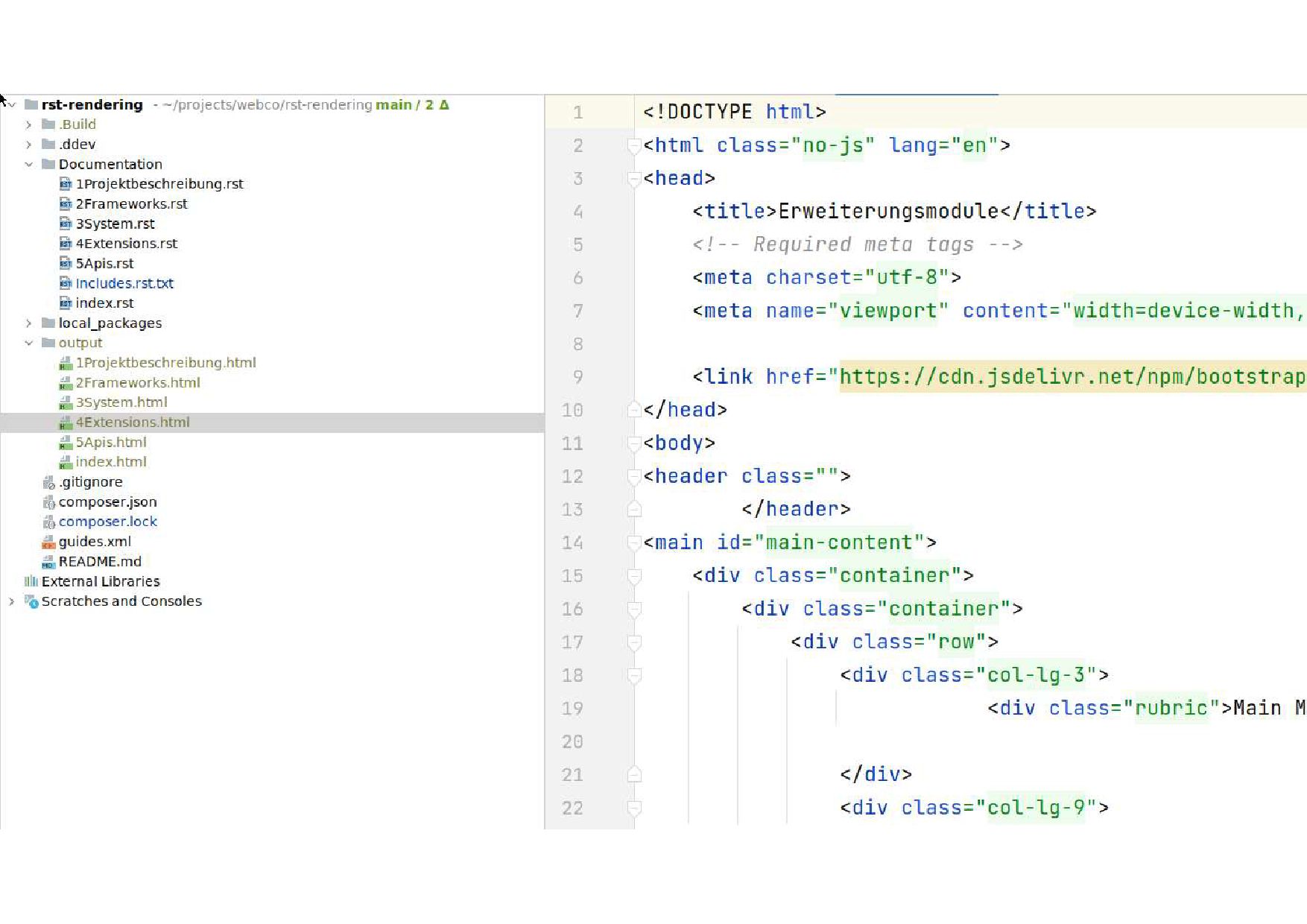Viewport: 1307px width, 924px height.
Task: Click the .Build folder icon
Action: (48, 124)
